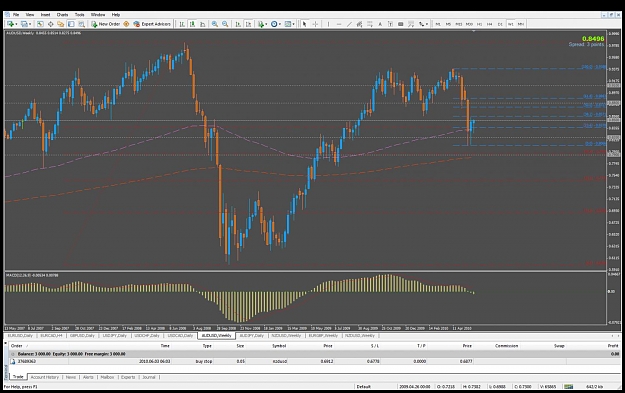This screenshot has height=393, width=625.
Task: Select the Trendline drawing tool
Action: click(x=349, y=24)
